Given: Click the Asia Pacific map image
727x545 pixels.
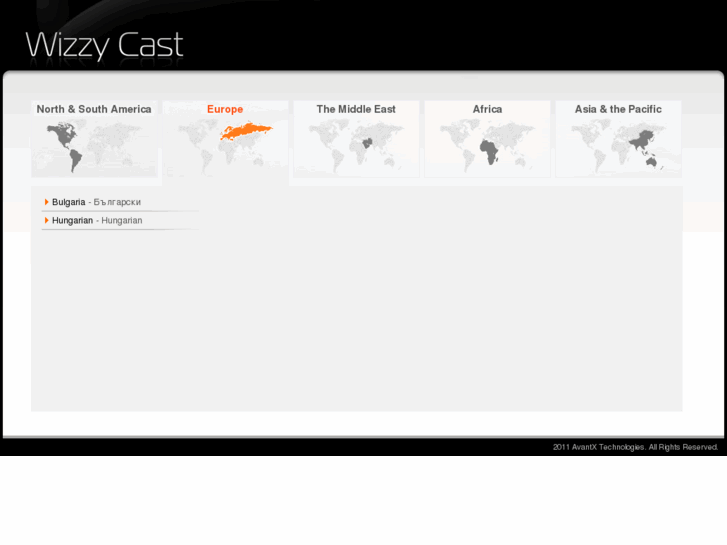Looking at the screenshot, I should (x=619, y=146).
